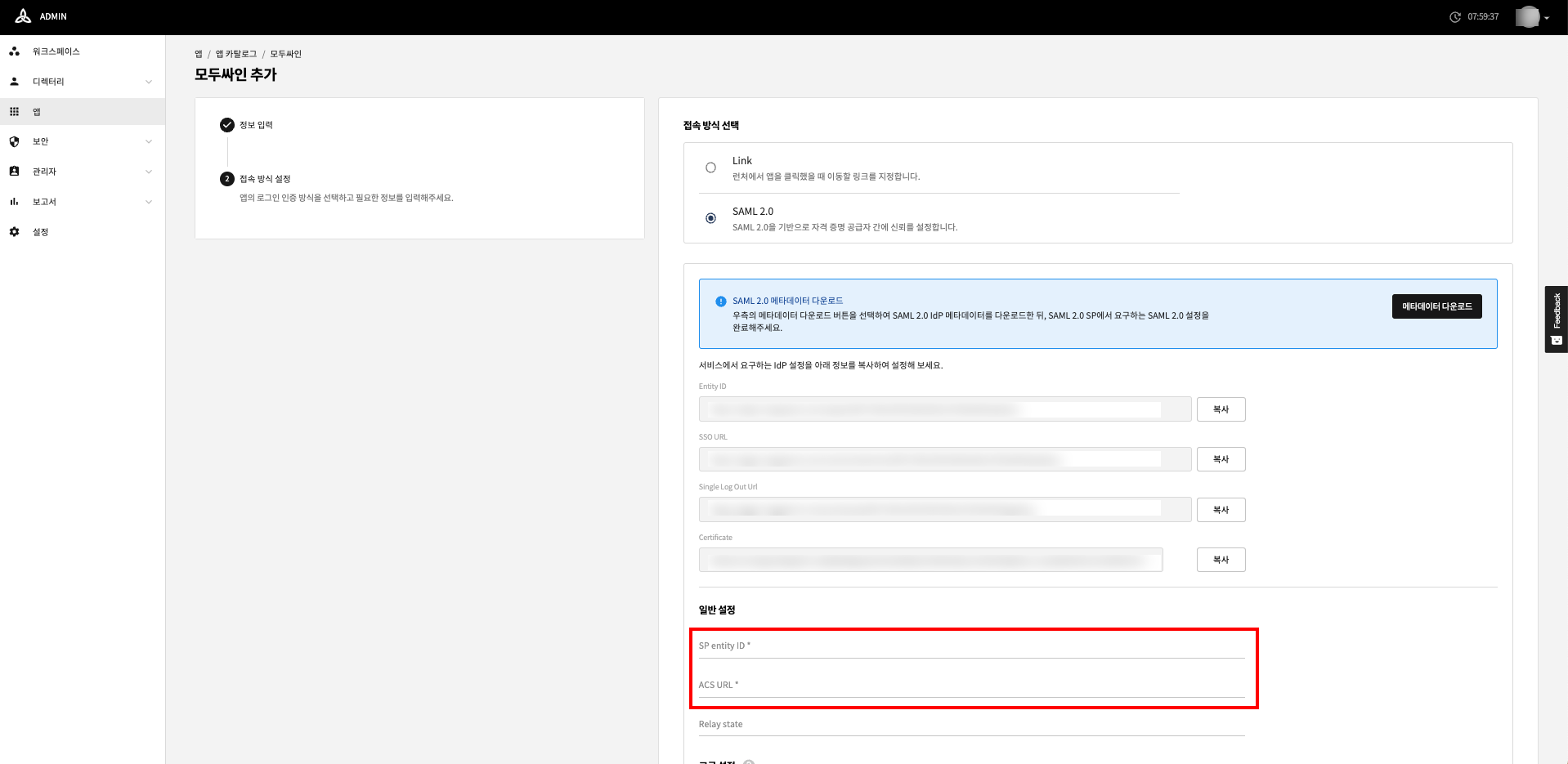Image resolution: width=1568 pixels, height=764 pixels.
Task: Click the directory person icon
Action: pyautogui.click(x=14, y=82)
